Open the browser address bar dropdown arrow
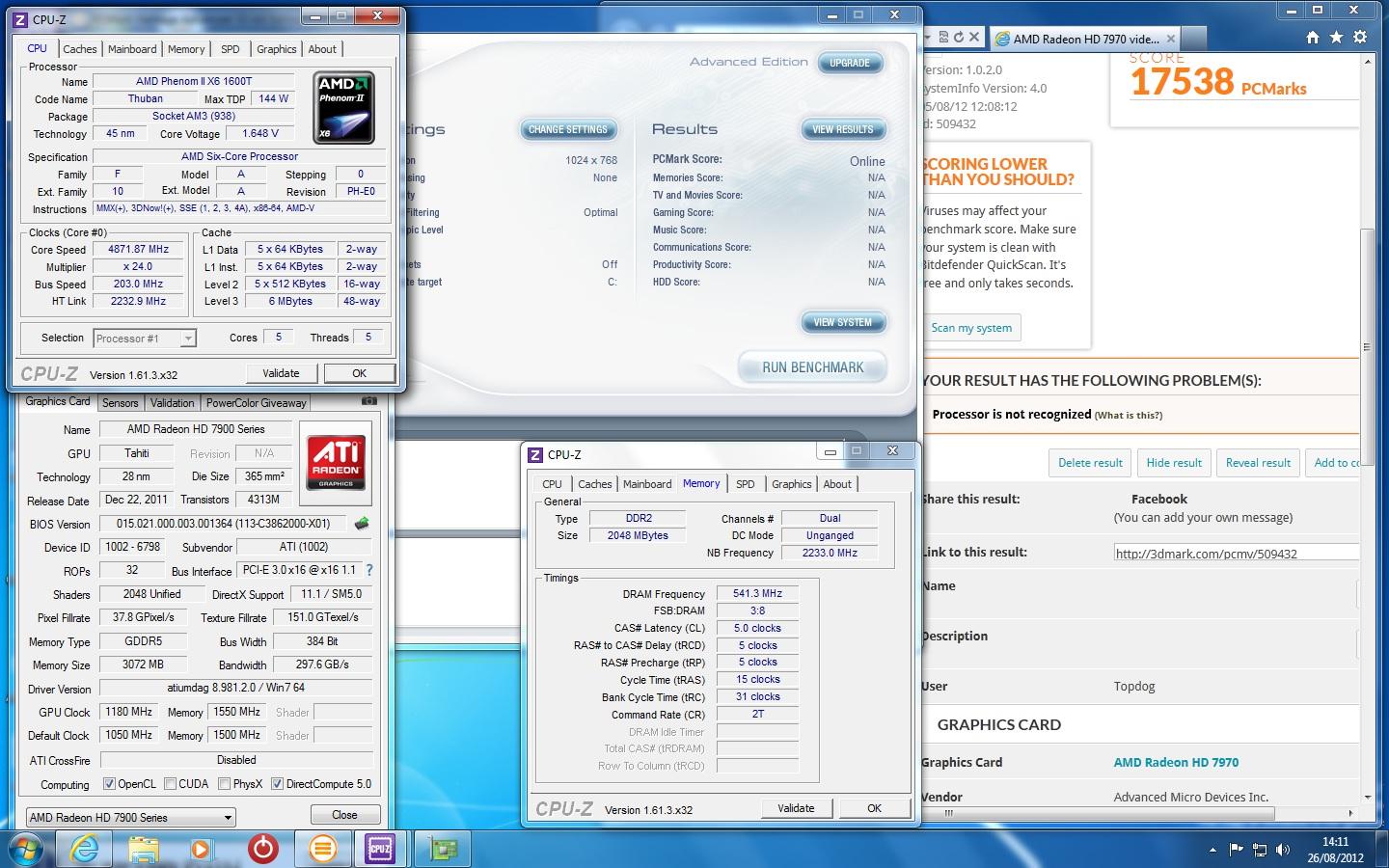This screenshot has width=1389, height=868. 928,38
